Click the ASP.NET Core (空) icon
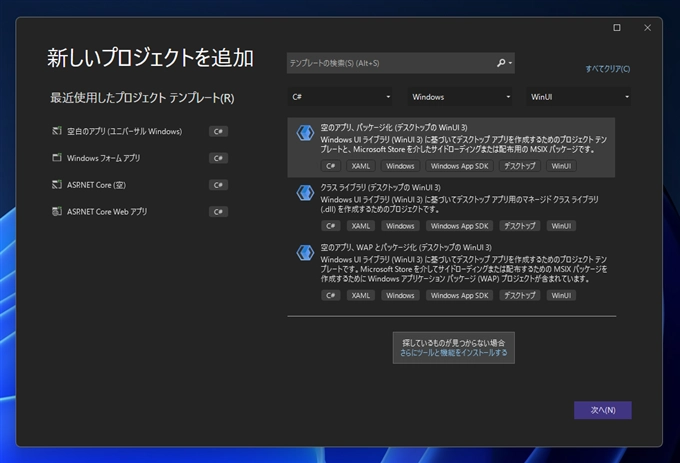The width and height of the screenshot is (680, 463). (57, 185)
